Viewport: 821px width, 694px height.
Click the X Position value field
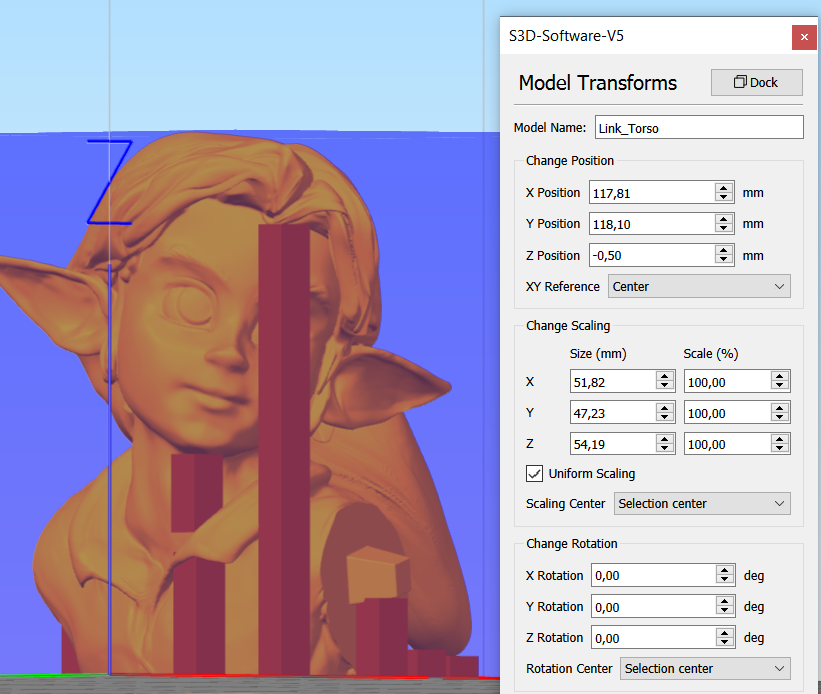click(x=652, y=193)
